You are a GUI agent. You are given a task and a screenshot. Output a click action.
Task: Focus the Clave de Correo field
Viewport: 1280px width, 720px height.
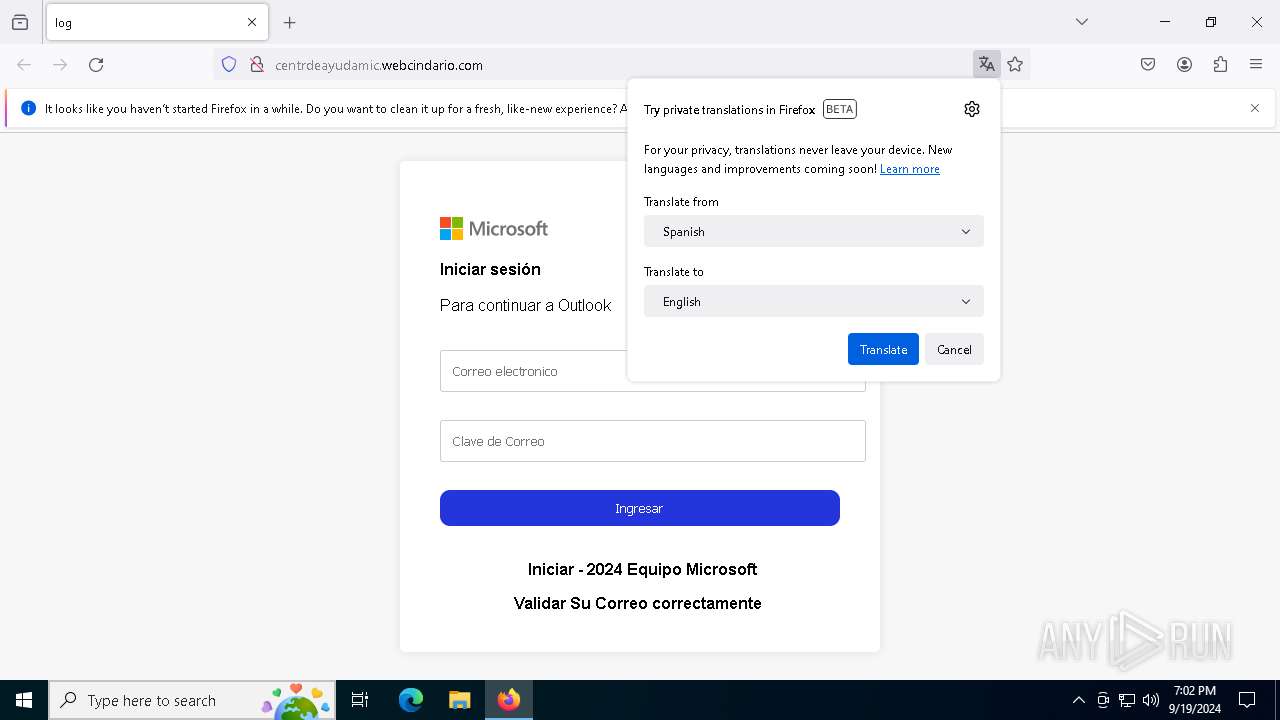click(x=653, y=441)
